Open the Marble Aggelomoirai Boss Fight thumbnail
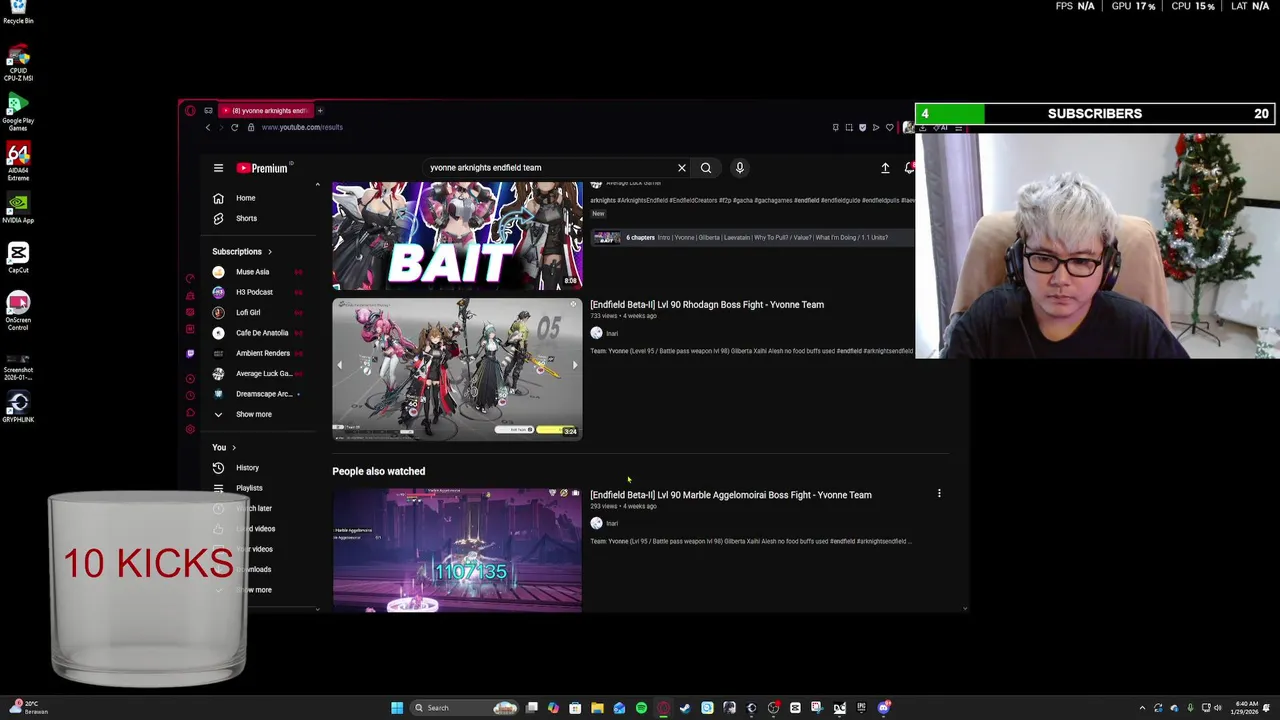The image size is (1280, 720). [x=457, y=550]
